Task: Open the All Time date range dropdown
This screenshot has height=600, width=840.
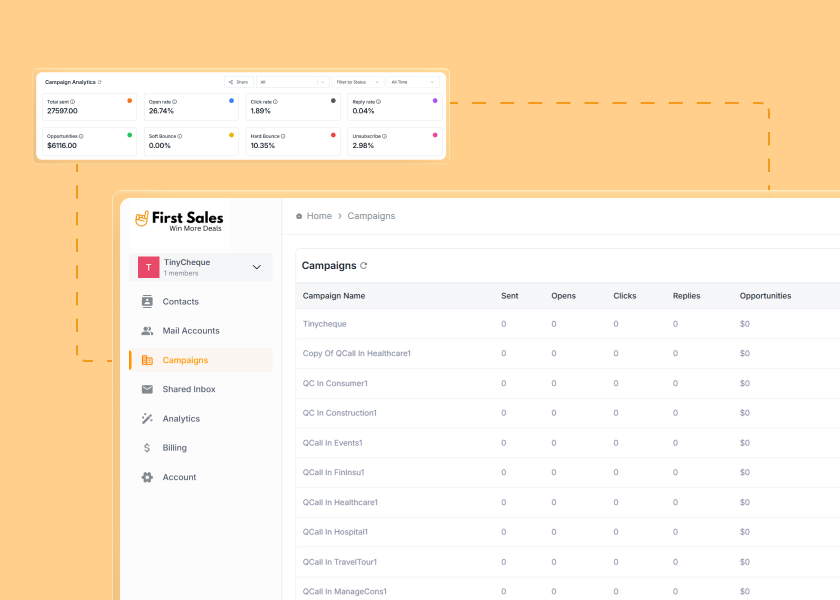Action: [412, 82]
